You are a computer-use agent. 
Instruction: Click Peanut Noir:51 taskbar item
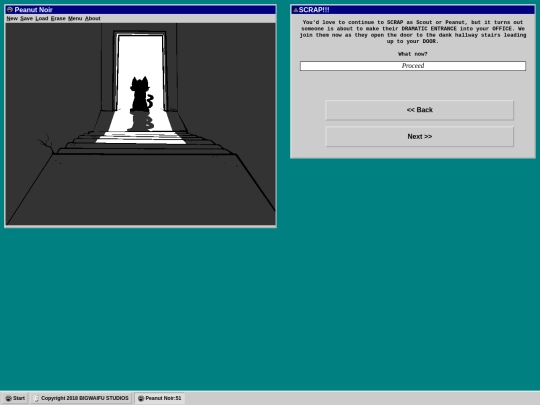160,398
